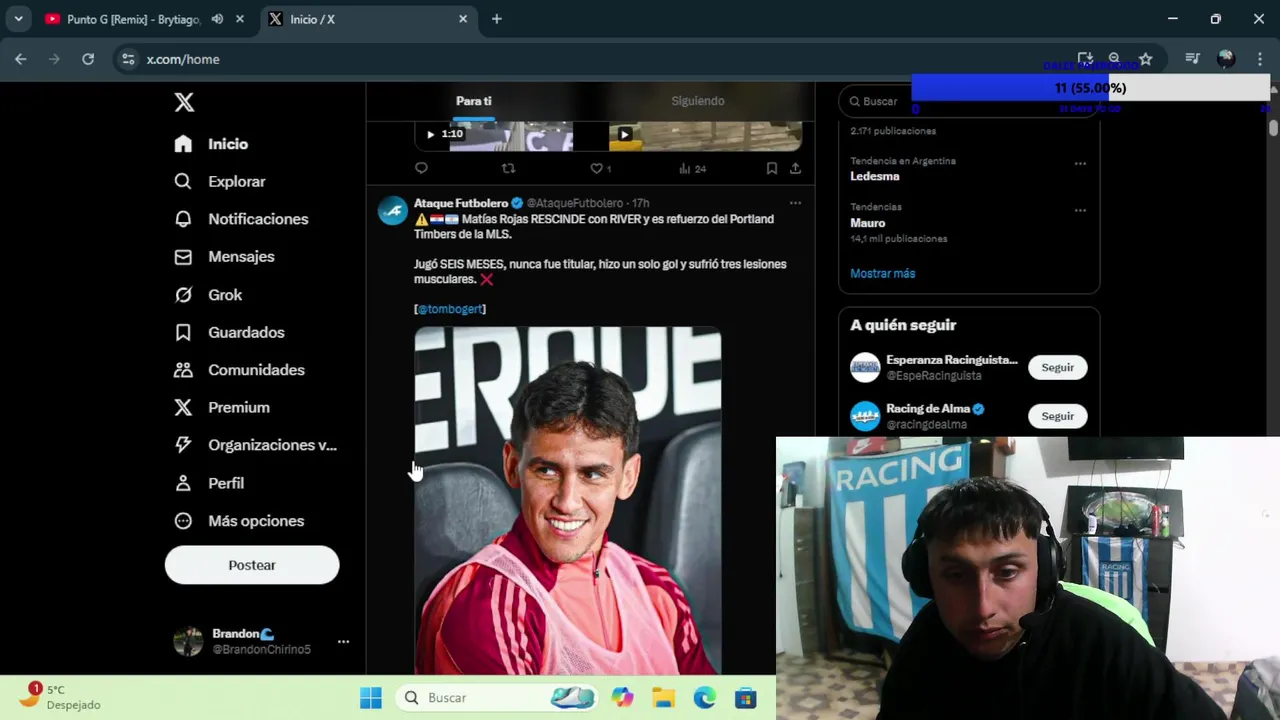Open Chrome profile avatar icon
This screenshot has width=1280, height=720.
point(1226,59)
